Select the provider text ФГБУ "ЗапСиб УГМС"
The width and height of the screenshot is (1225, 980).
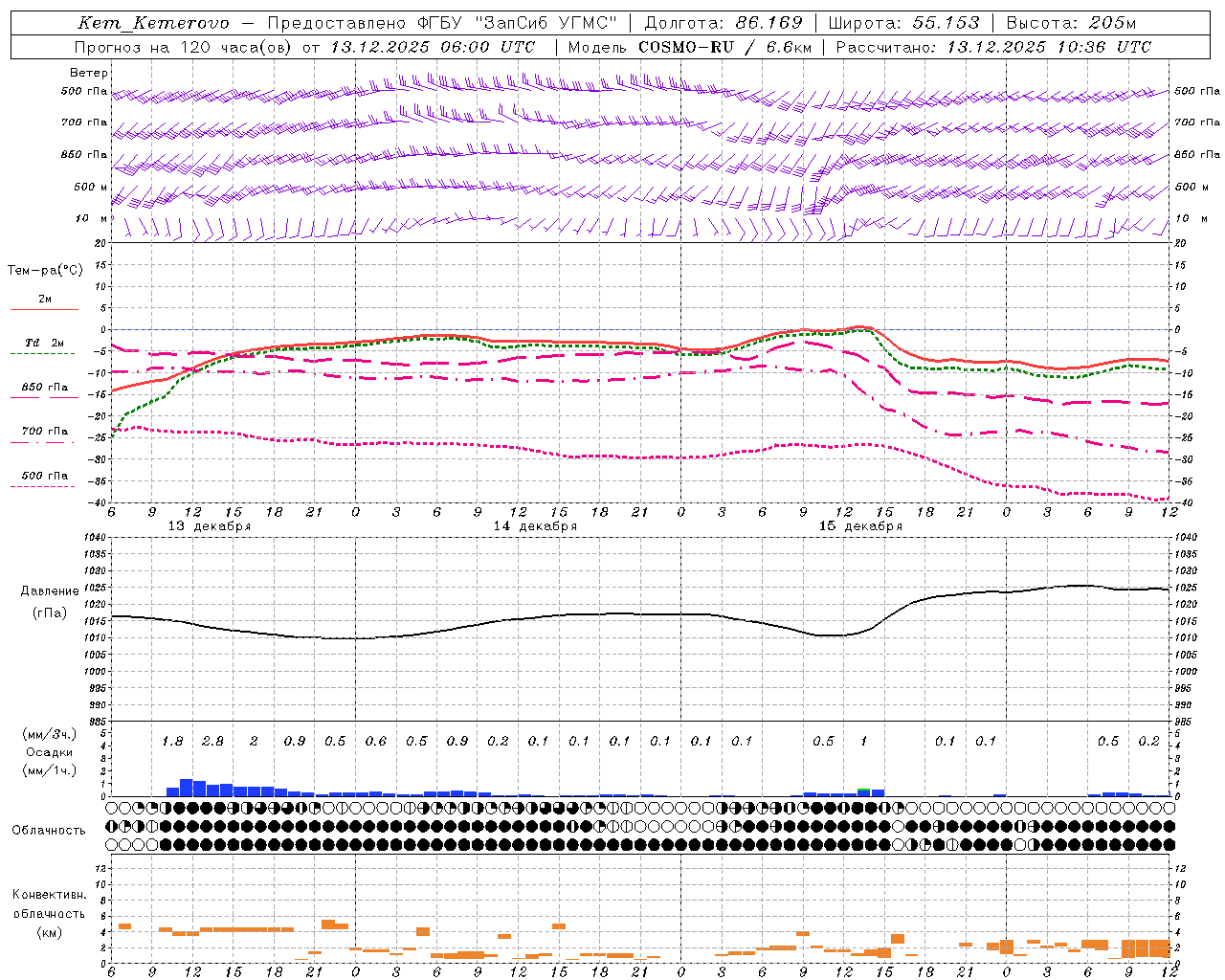click(518, 23)
